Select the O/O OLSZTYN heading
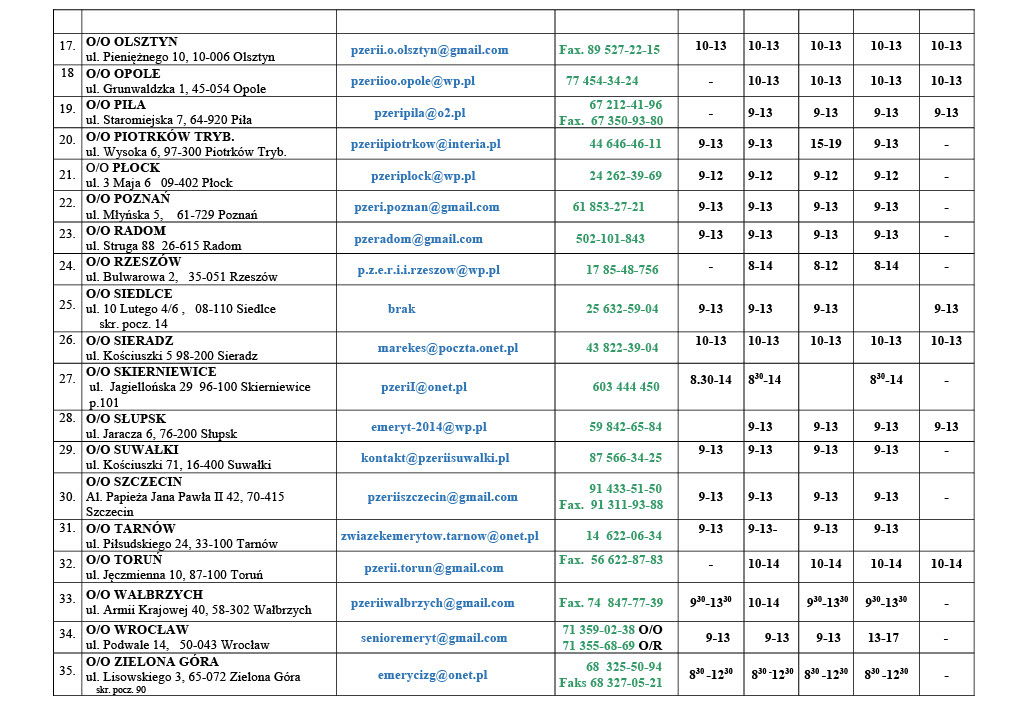The image size is (1024, 726). coord(132,42)
